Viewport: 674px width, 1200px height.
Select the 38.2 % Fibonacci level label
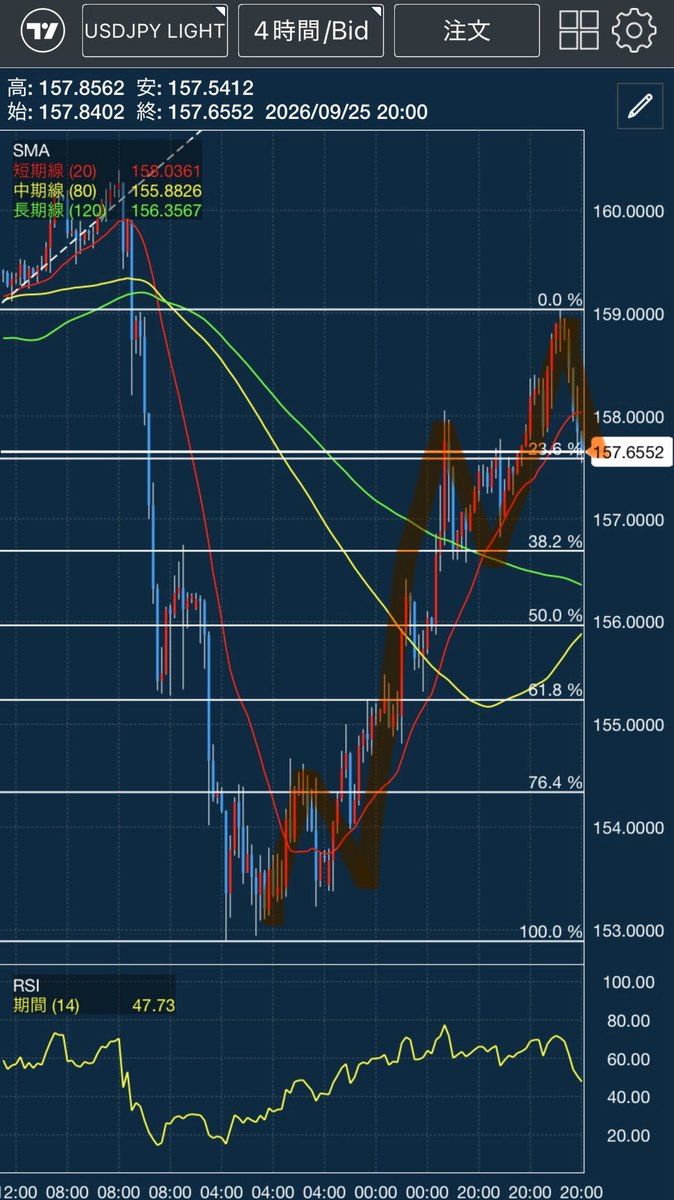(555, 541)
